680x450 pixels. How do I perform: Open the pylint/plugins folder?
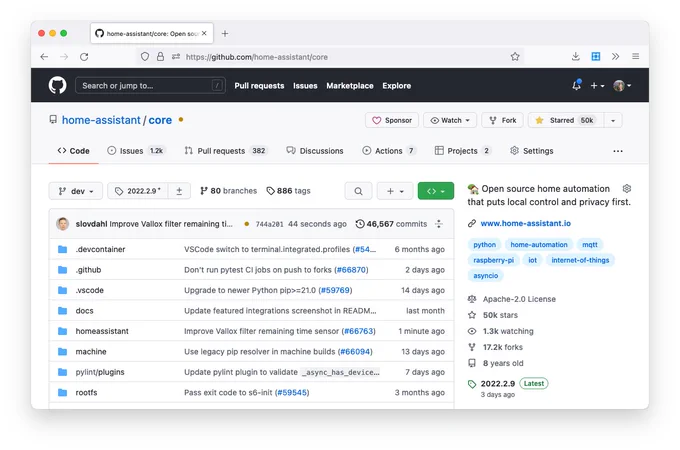[100, 372]
